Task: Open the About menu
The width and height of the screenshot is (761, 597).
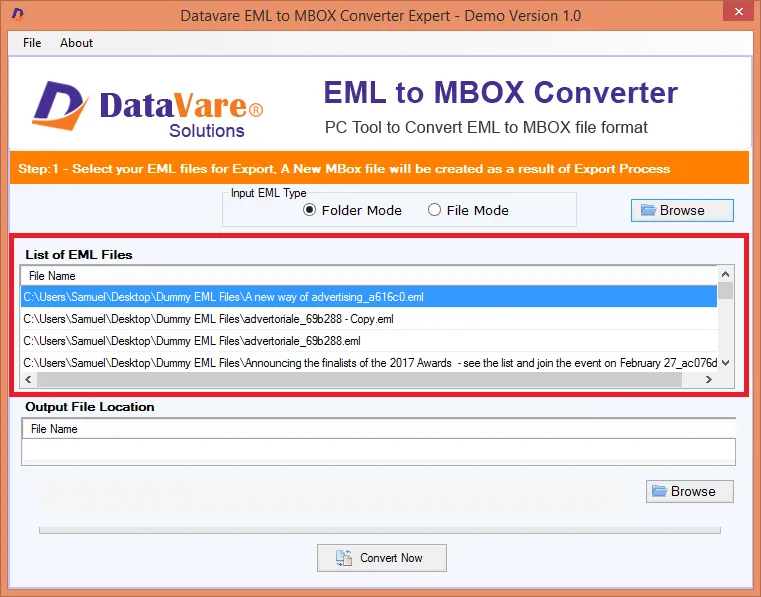Action: pyautogui.click(x=76, y=43)
